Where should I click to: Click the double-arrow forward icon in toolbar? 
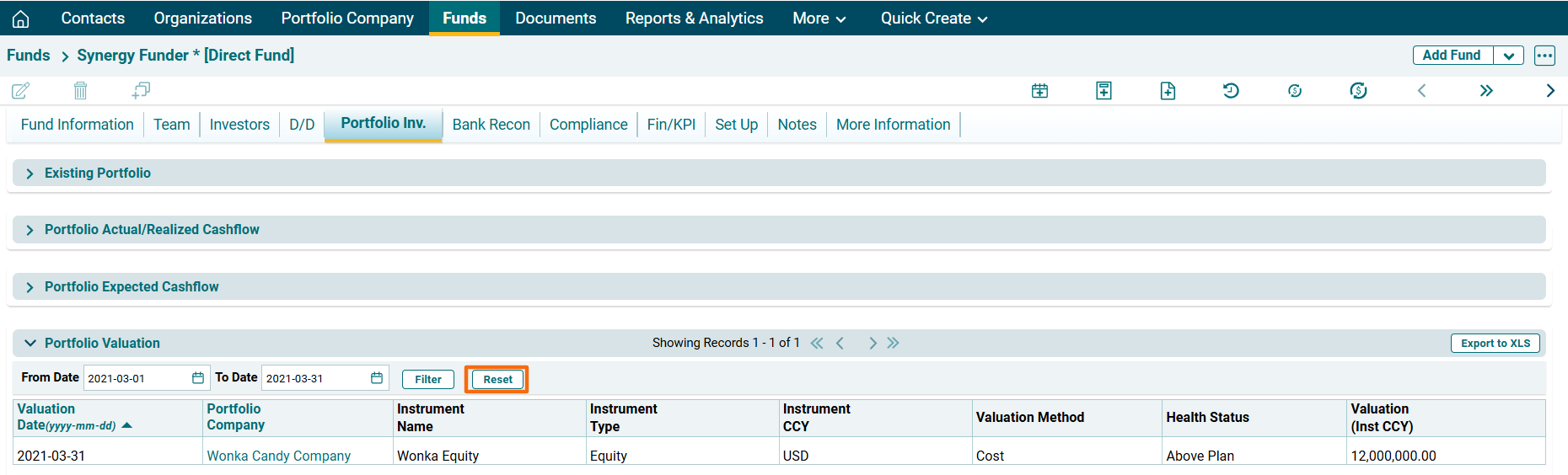coord(1485,90)
